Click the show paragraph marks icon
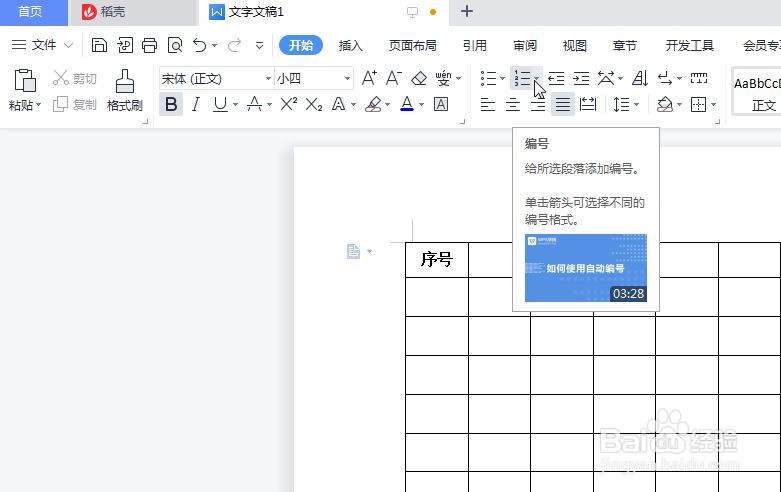The height and width of the screenshot is (492, 781). (665, 78)
